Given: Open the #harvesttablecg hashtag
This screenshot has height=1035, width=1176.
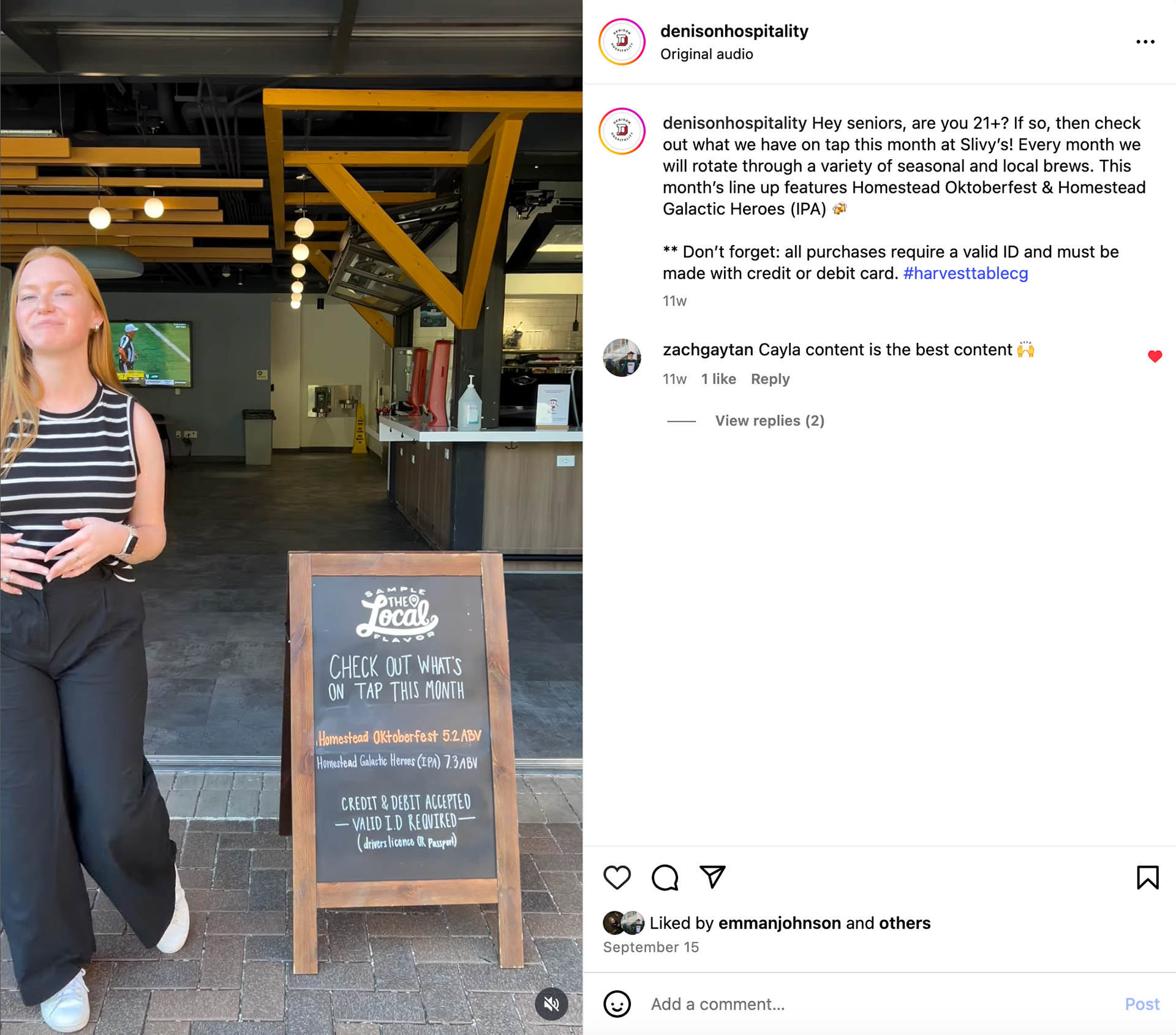Looking at the screenshot, I should tap(965, 273).
